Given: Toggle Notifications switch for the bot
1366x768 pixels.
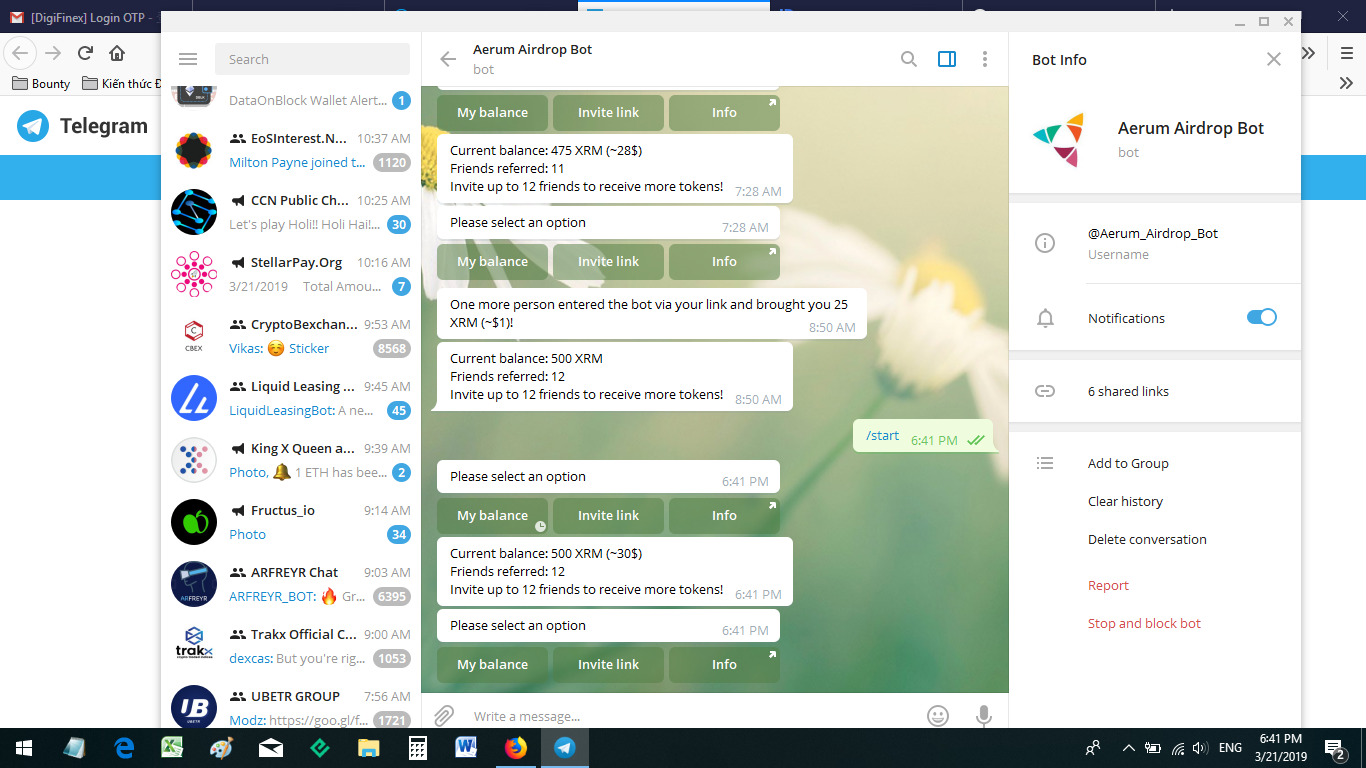Looking at the screenshot, I should point(1262,318).
